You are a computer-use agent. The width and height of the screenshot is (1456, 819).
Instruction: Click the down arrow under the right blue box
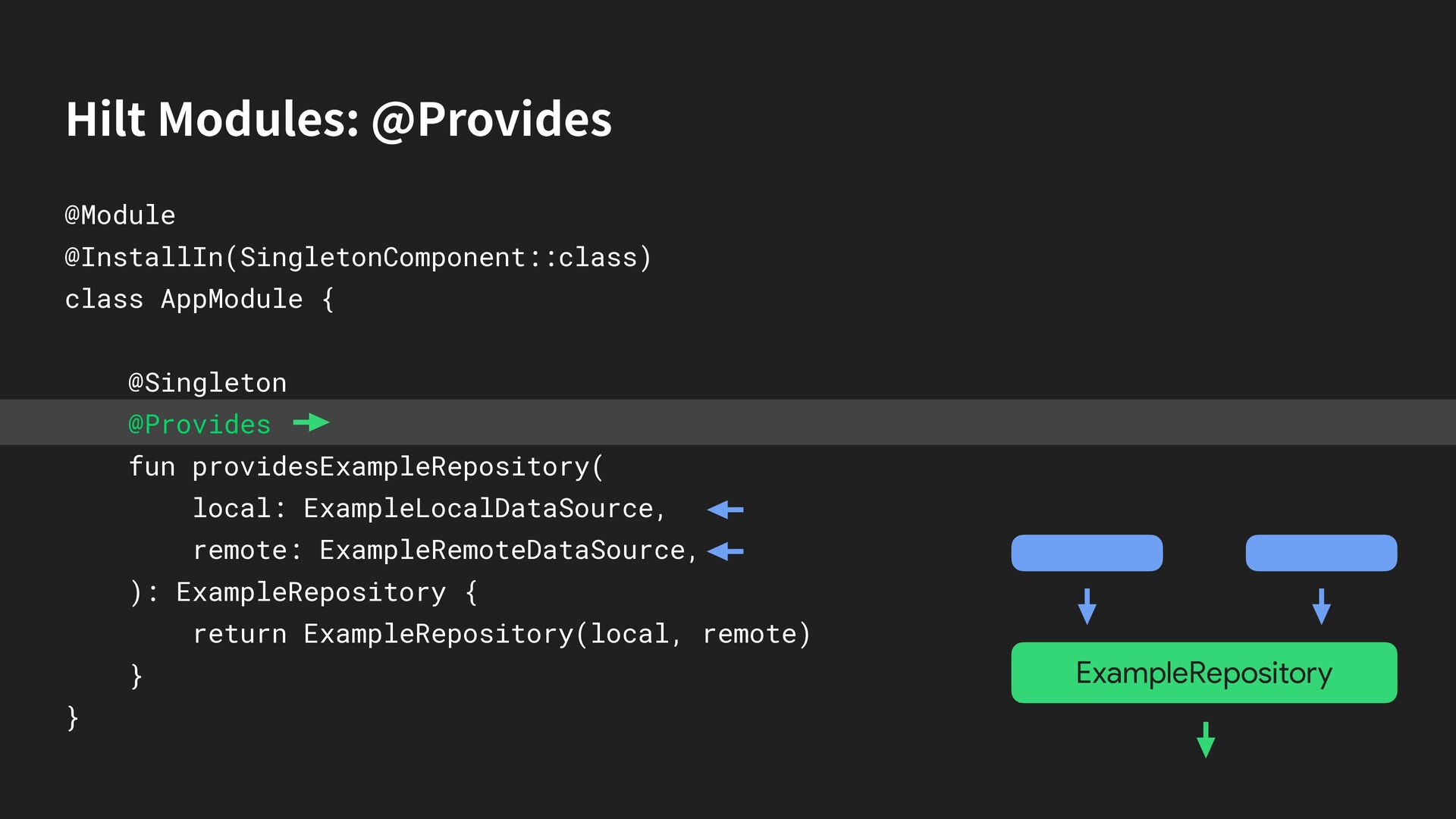[x=1321, y=606]
